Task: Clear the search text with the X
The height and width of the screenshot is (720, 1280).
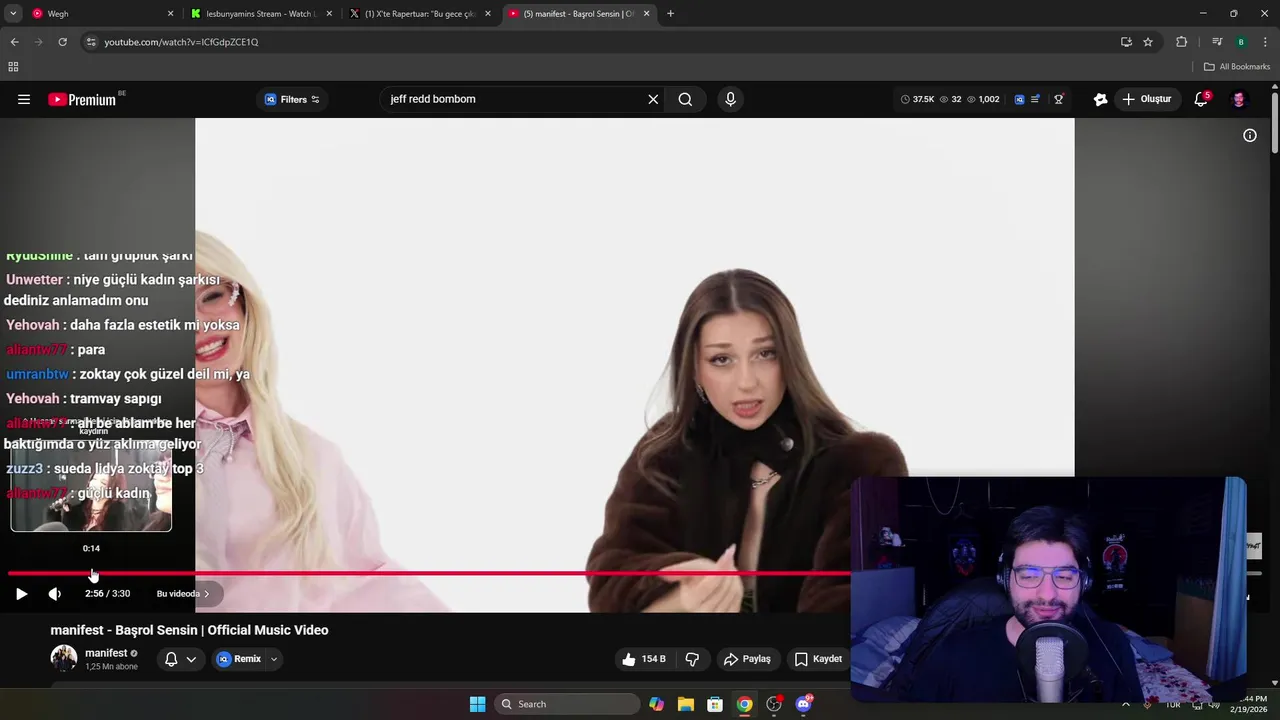Action: point(653,99)
